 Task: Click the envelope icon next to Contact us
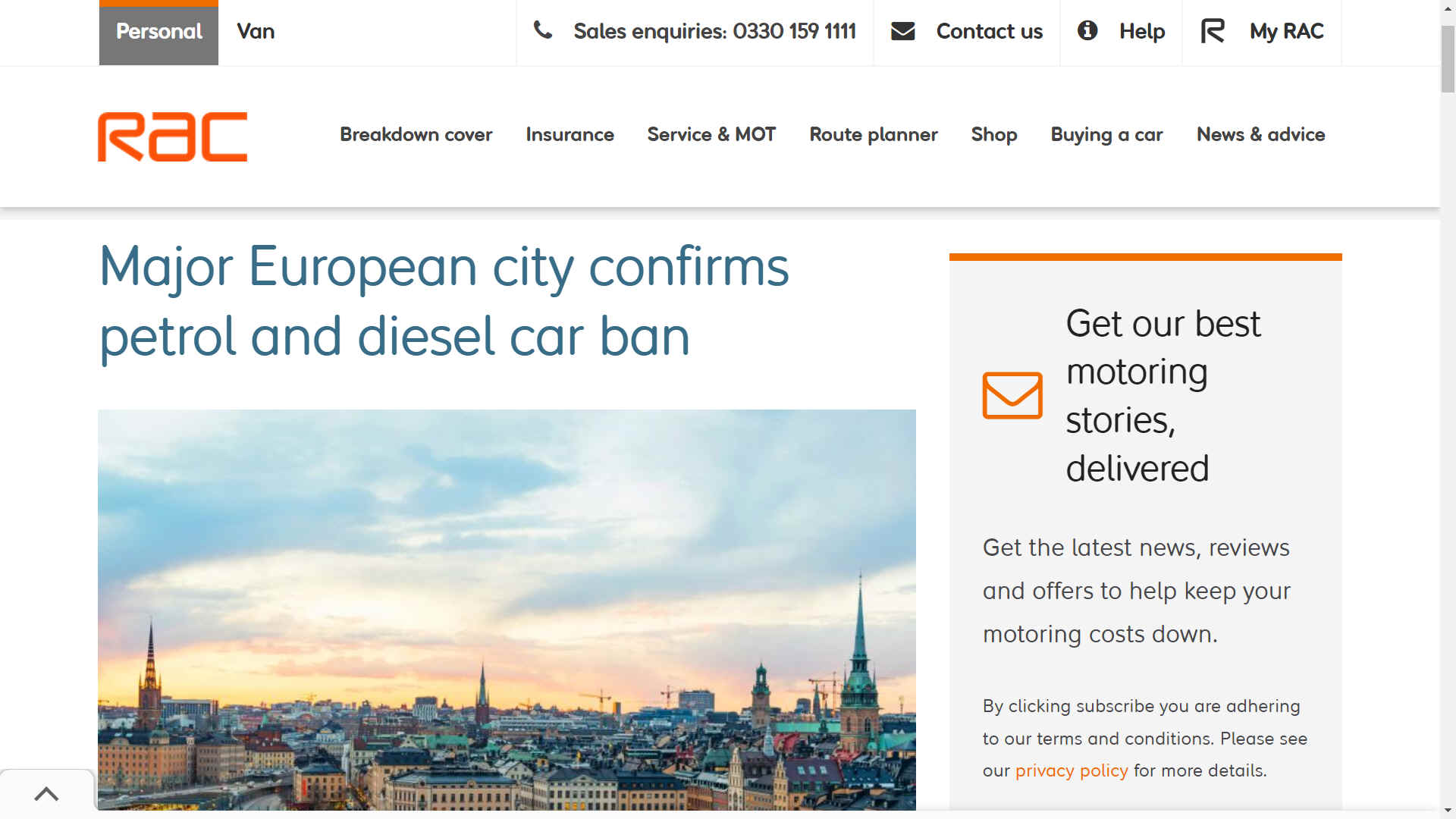pyautogui.click(x=902, y=31)
